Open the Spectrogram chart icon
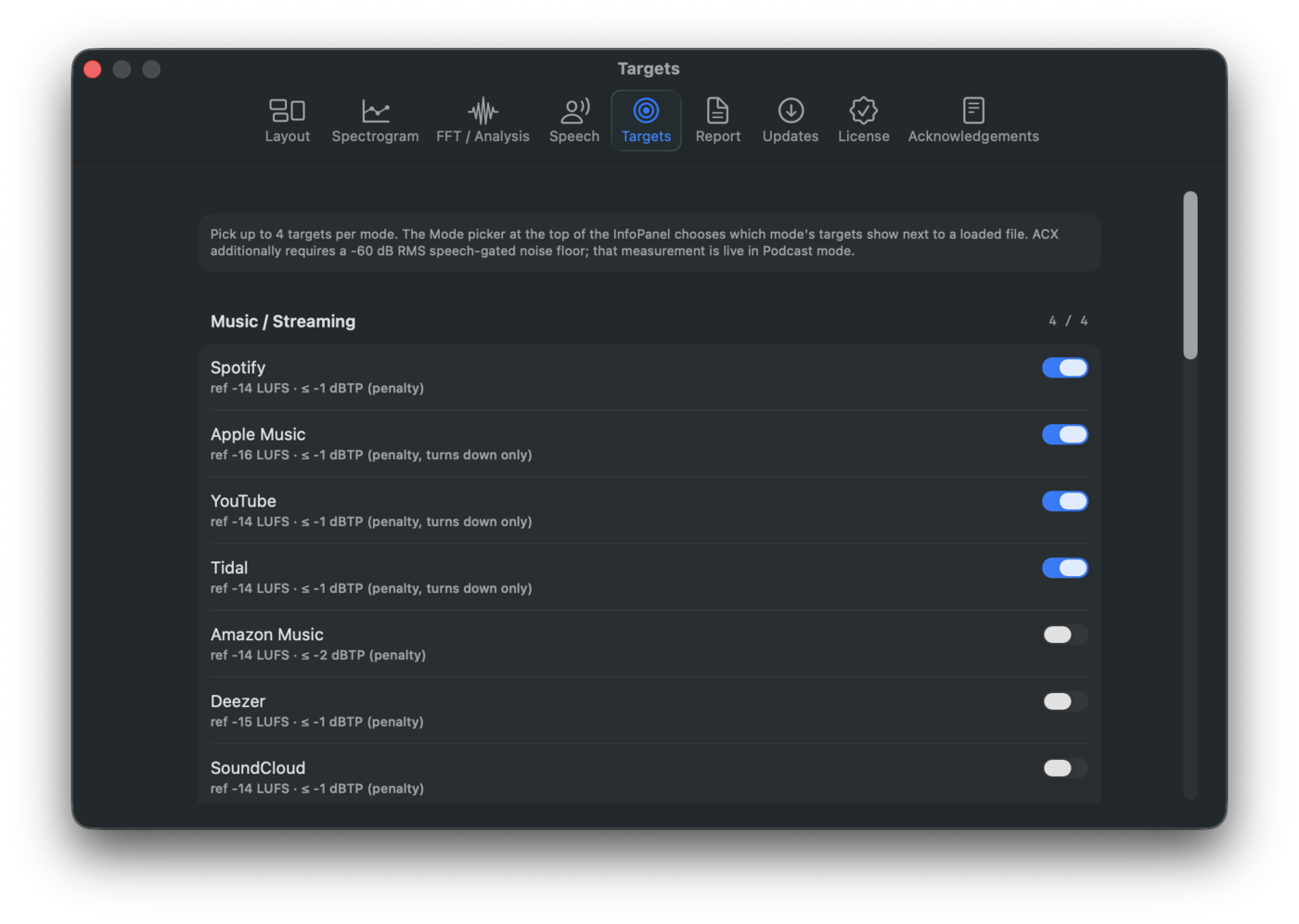This screenshot has width=1299, height=924. [375, 110]
